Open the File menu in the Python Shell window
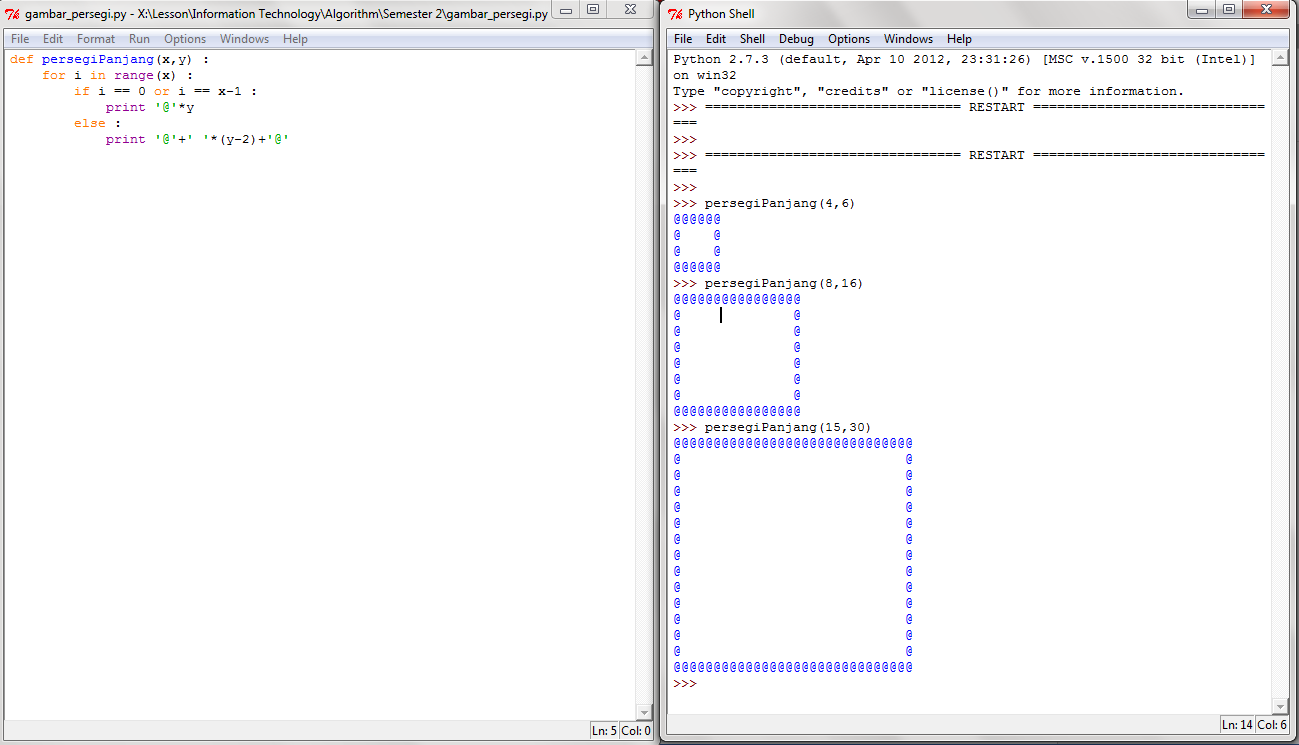The height and width of the screenshot is (745, 1299). pyautogui.click(x=683, y=39)
